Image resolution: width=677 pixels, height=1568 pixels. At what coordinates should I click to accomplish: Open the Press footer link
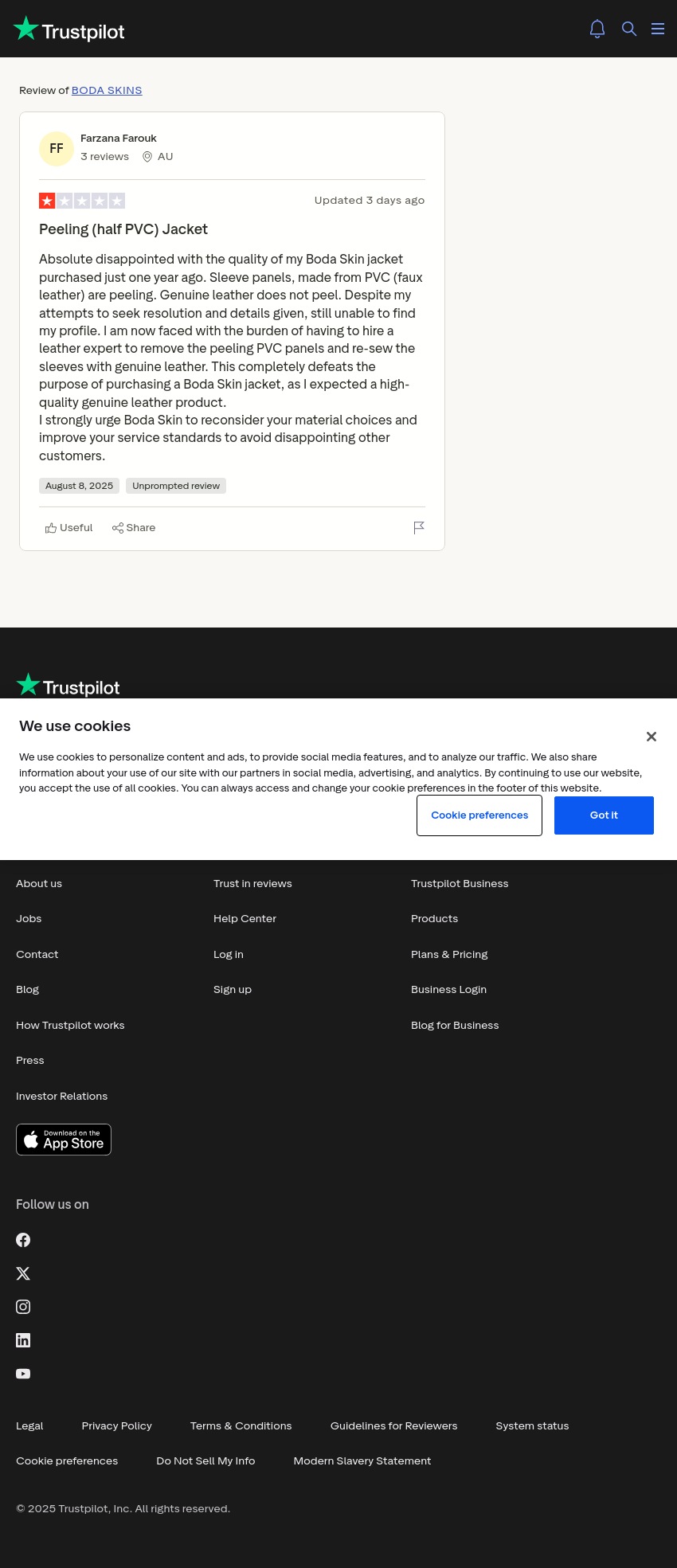[30, 1061]
